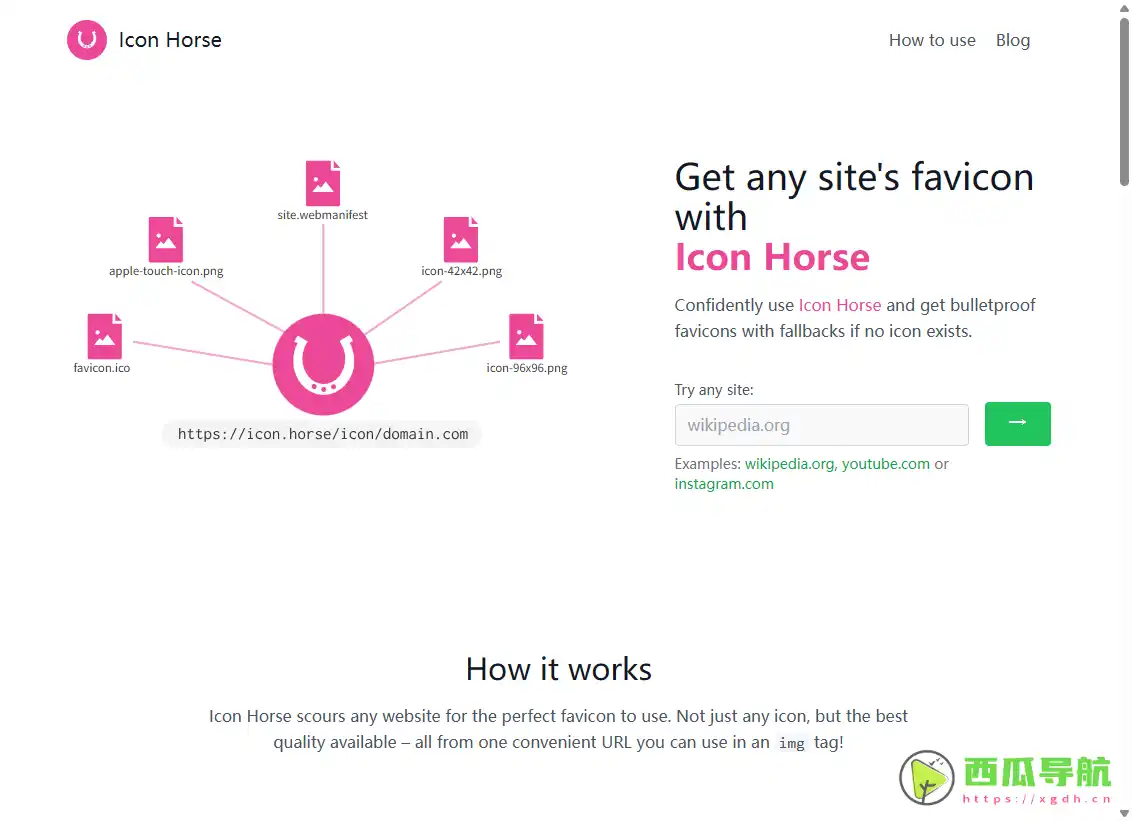Click the Icon Horse horseshoe logo
Image resolution: width=1132 pixels, height=821 pixels.
(x=86, y=40)
